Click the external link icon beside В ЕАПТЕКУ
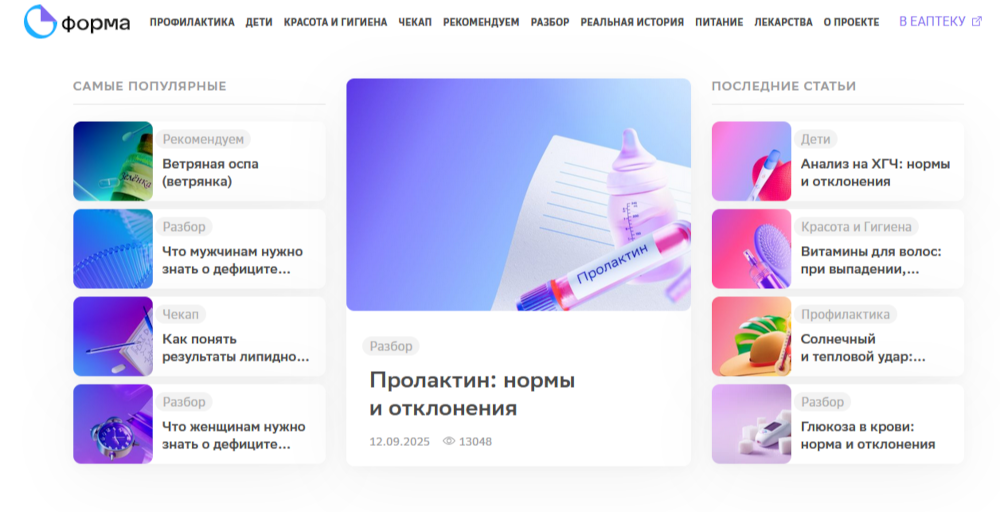1000x512 pixels. (x=976, y=22)
